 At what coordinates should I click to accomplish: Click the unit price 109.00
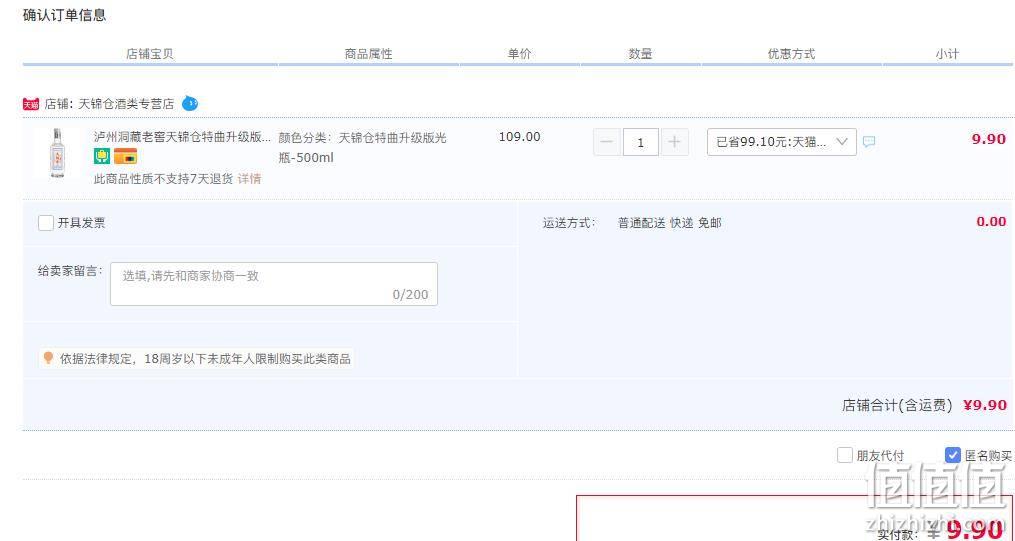(x=519, y=137)
